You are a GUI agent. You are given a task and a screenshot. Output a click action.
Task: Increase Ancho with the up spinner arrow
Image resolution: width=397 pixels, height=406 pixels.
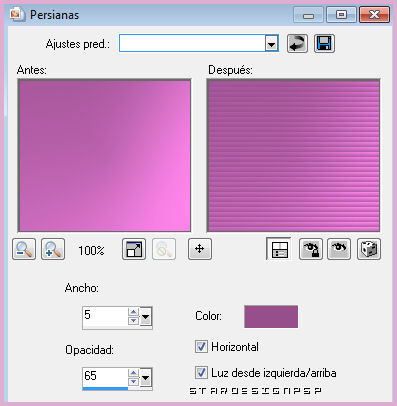[x=133, y=312]
